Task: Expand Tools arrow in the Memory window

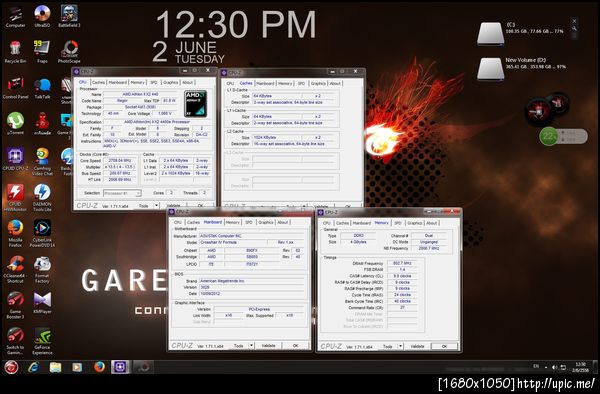Action: (x=400, y=346)
